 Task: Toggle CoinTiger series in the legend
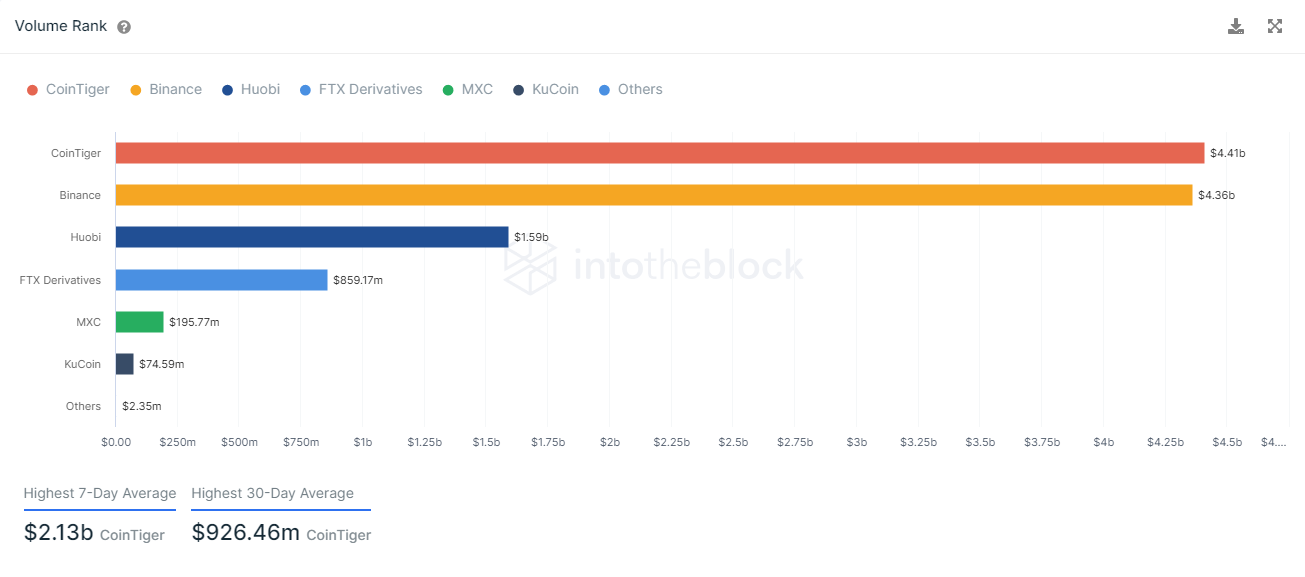coord(68,90)
